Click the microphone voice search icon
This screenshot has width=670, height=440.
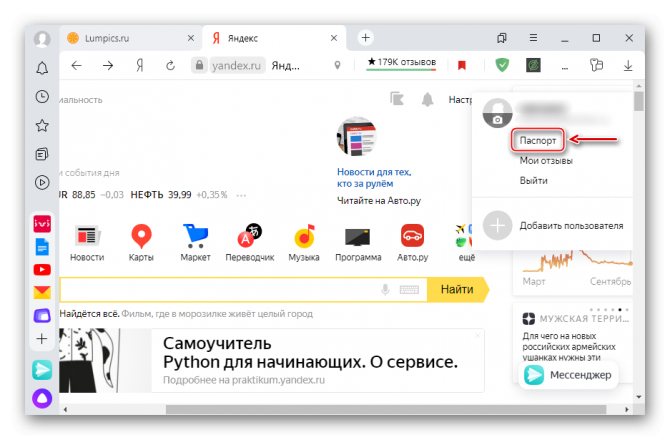[x=385, y=290]
